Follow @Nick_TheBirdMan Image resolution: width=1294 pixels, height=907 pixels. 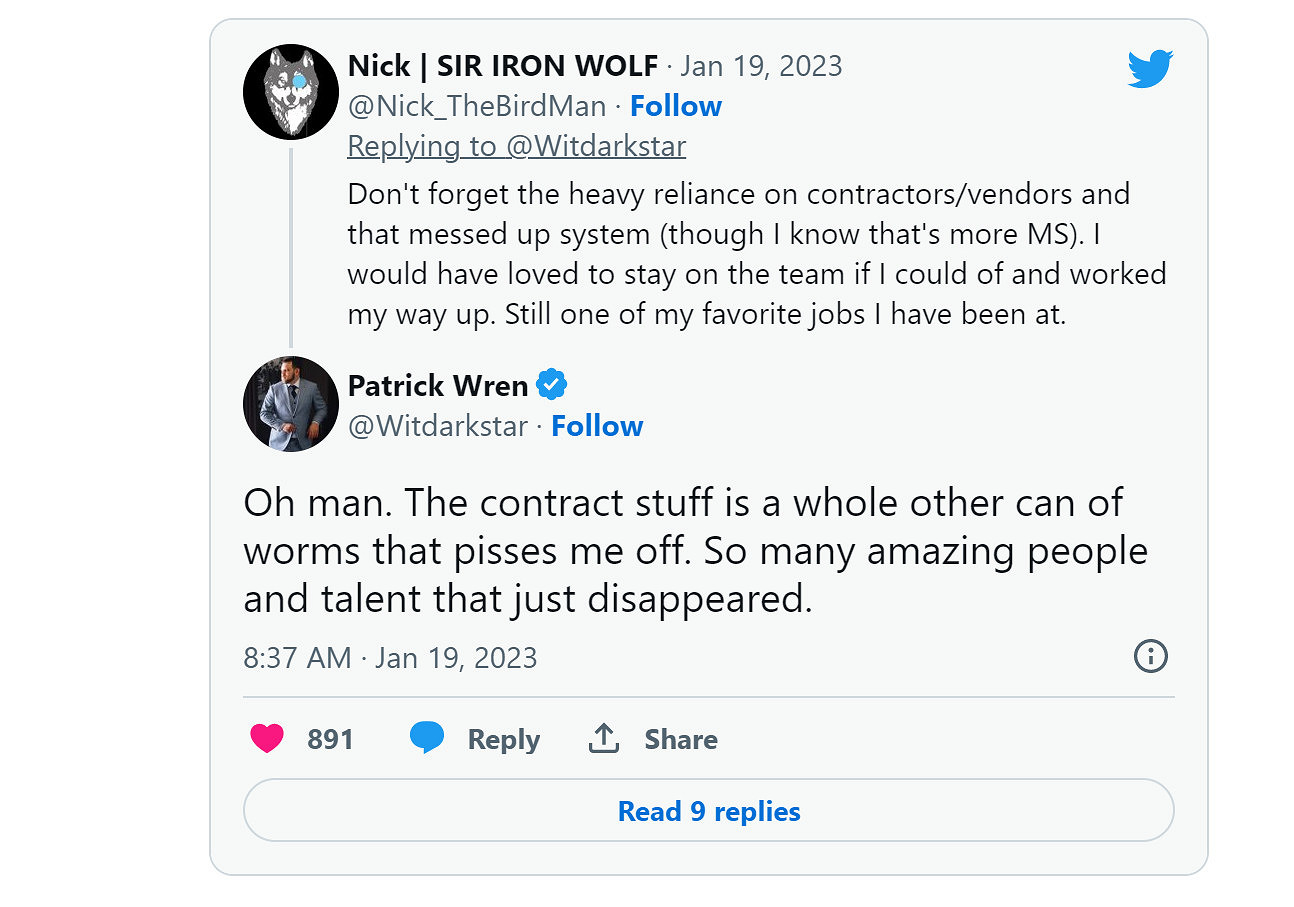point(676,106)
